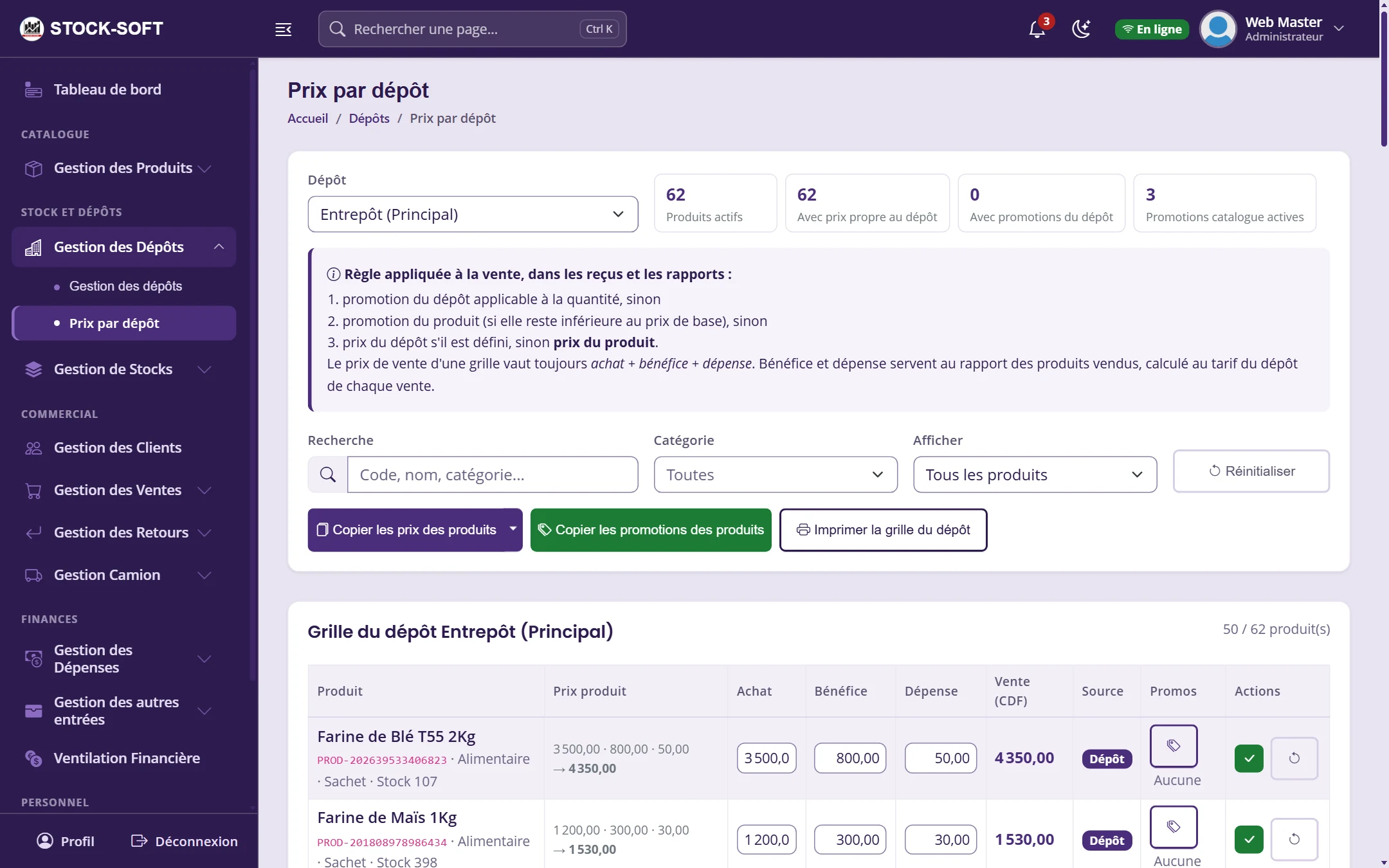
Task: Go to Accueil breadcrumb link
Action: click(x=307, y=118)
